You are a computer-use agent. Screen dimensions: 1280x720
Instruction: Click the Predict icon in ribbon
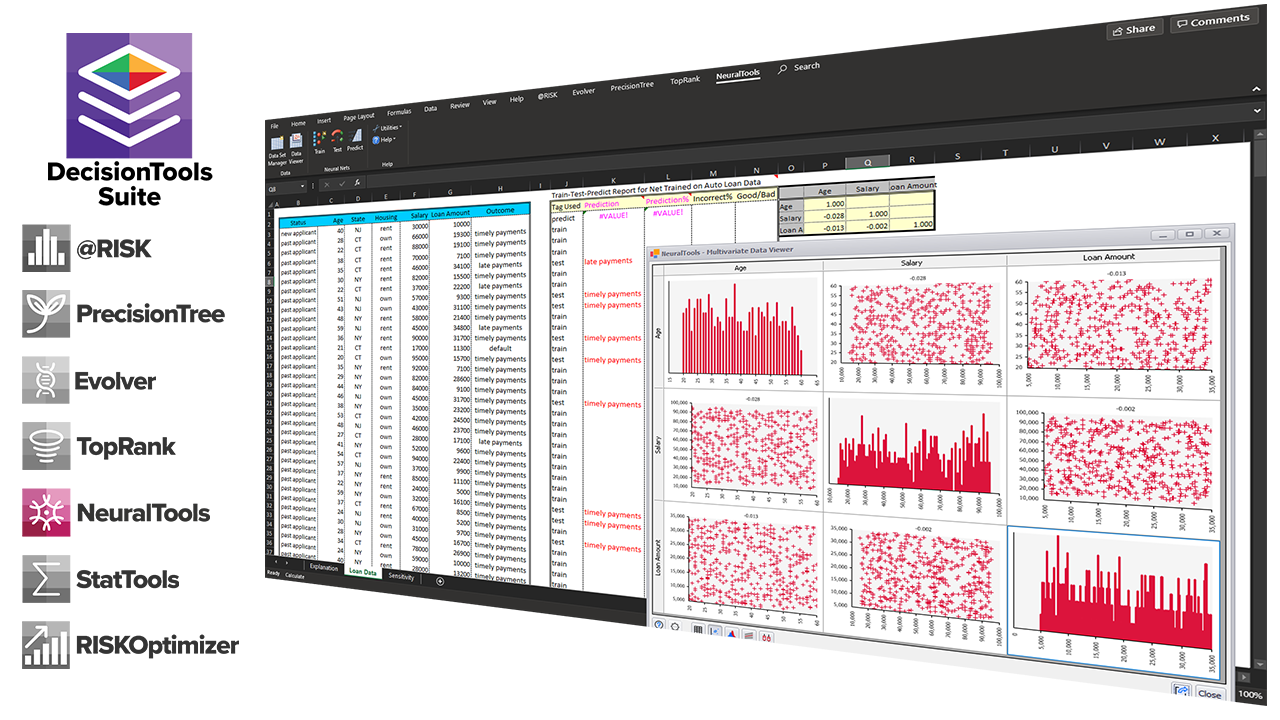(x=355, y=135)
